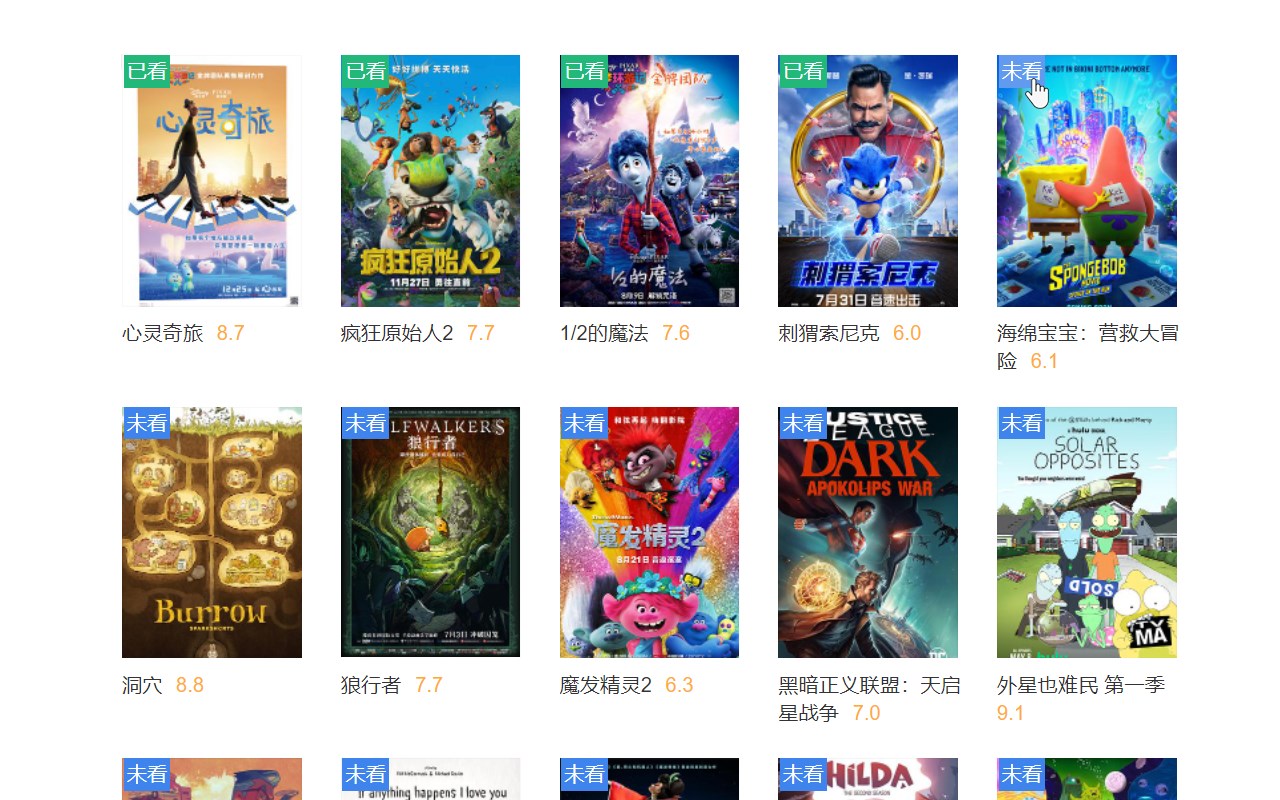Open the partially visible Hilda poster
Screen dimensions: 1280x800
(x=868, y=779)
